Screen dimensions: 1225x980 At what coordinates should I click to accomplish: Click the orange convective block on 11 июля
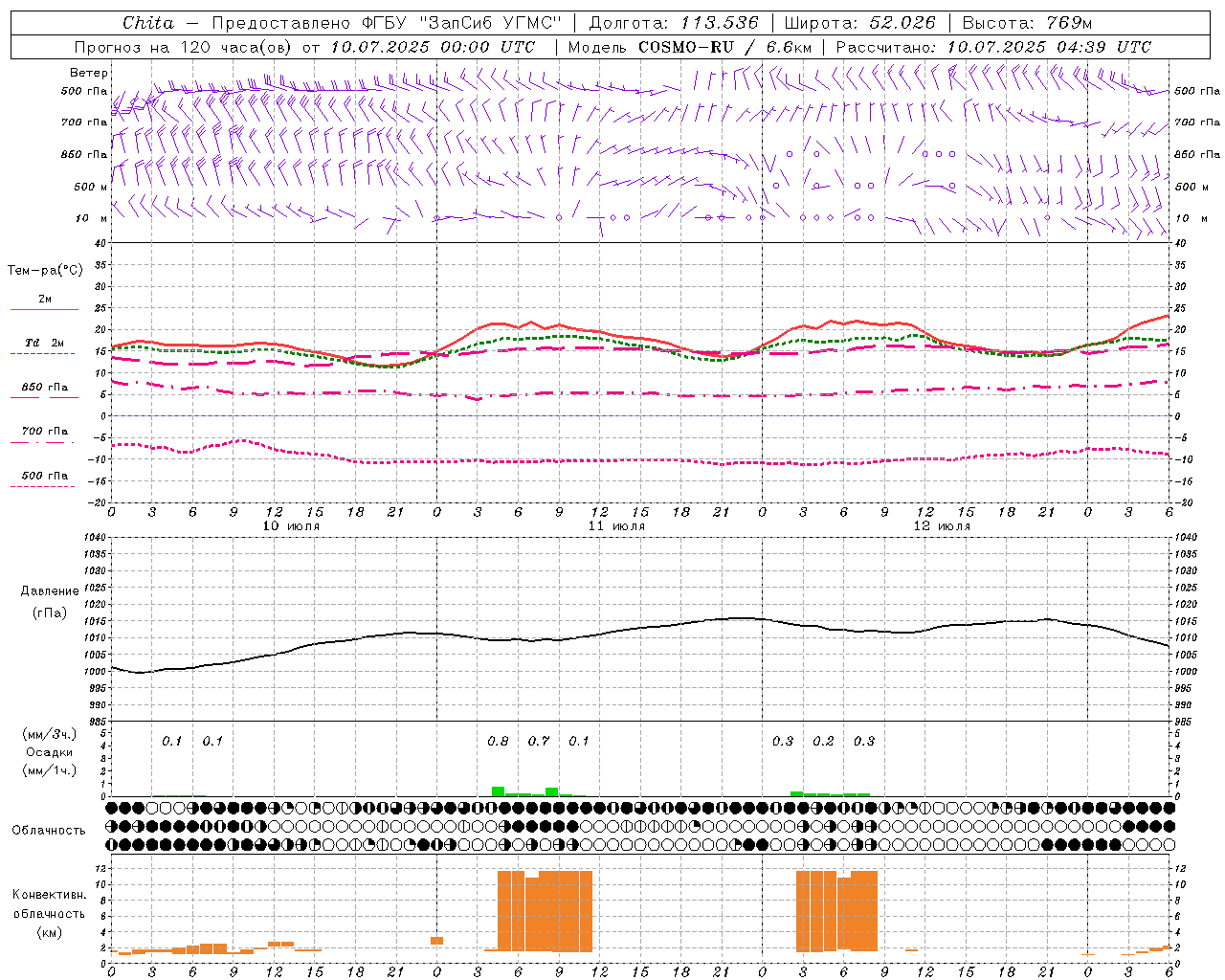[545, 911]
